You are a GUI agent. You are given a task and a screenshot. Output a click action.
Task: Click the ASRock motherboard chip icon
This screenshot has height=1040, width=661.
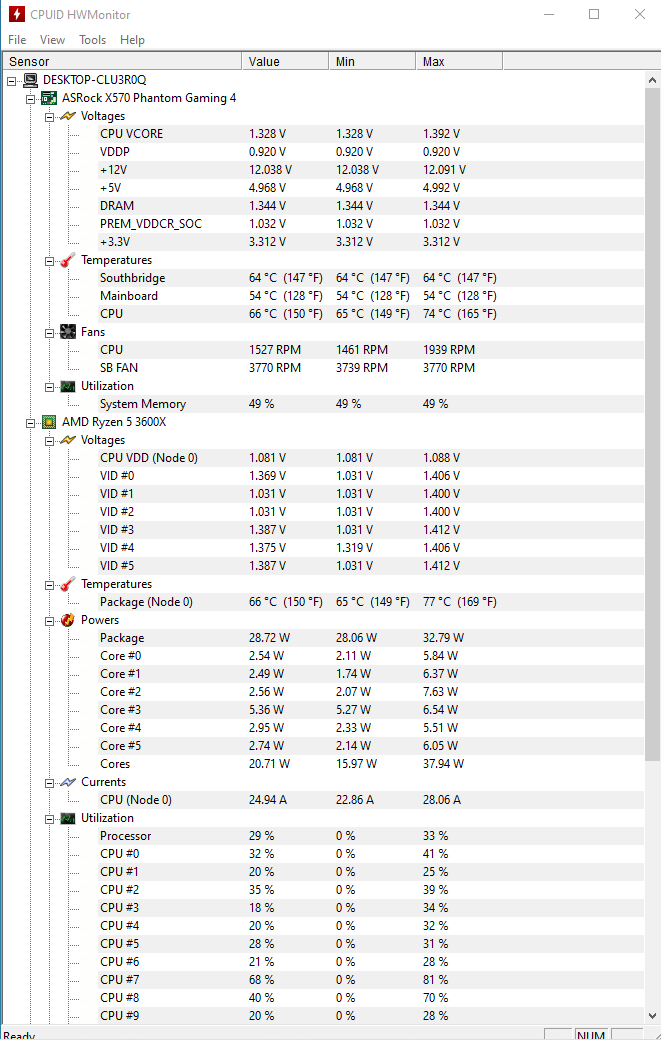49,98
